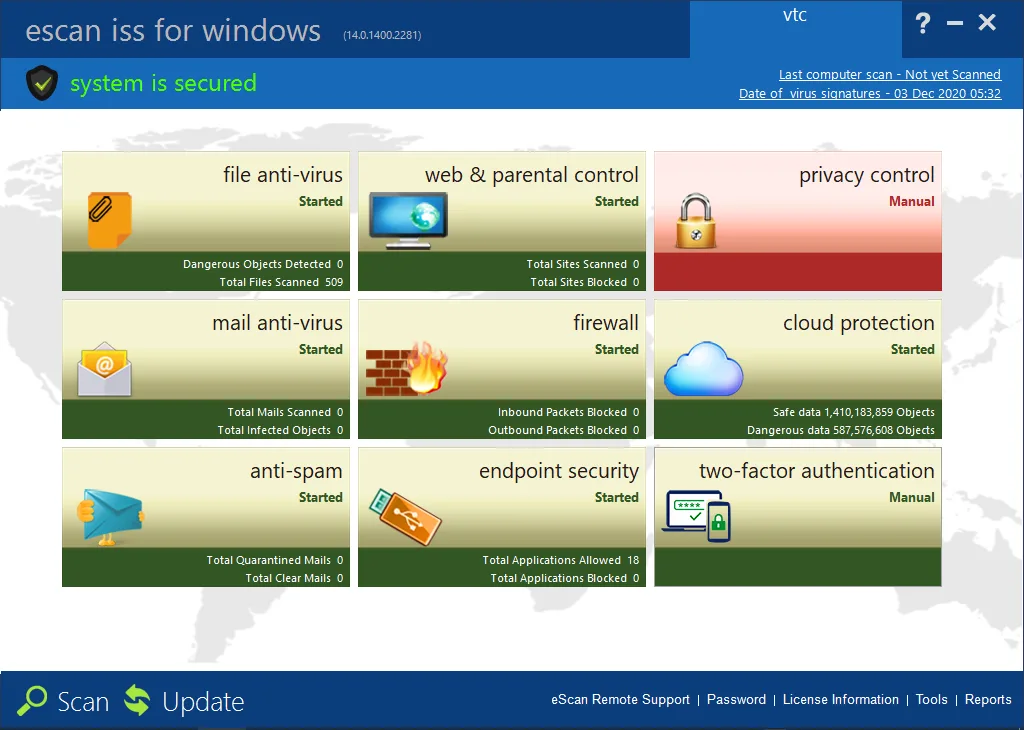Open file anti-virus via the folder icon

110,220
